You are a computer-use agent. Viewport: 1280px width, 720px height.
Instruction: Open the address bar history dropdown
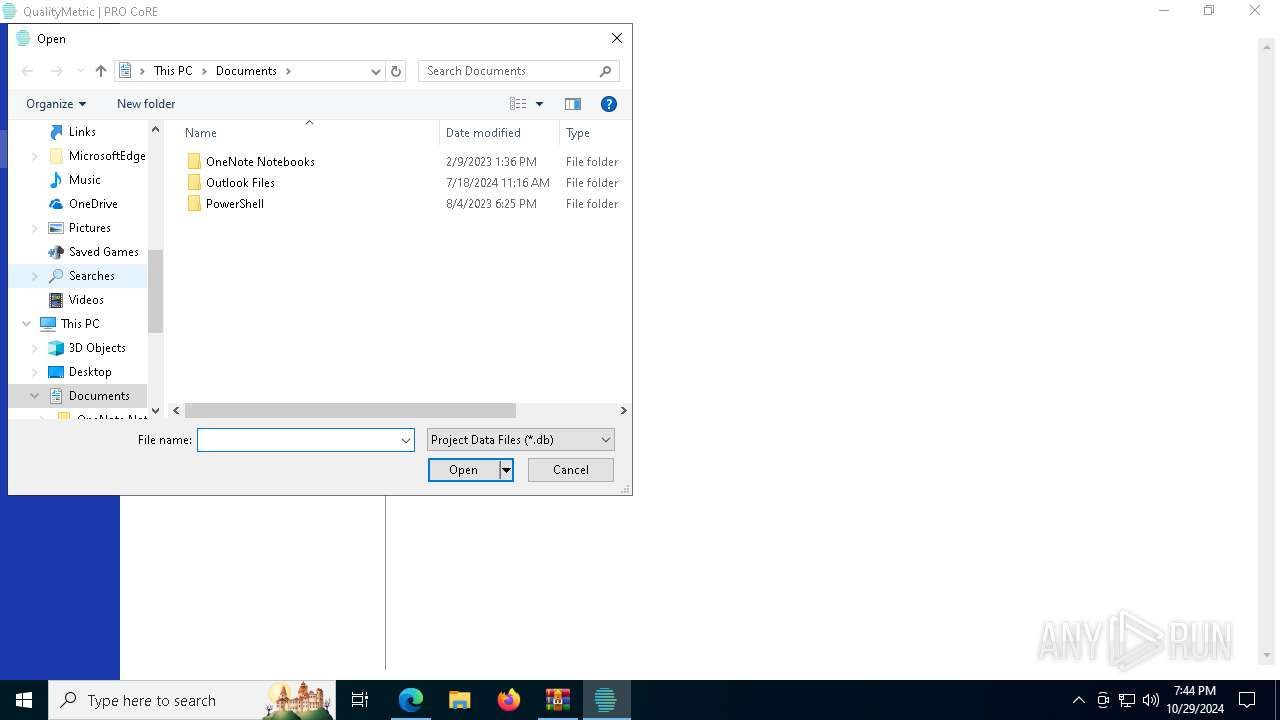point(376,71)
